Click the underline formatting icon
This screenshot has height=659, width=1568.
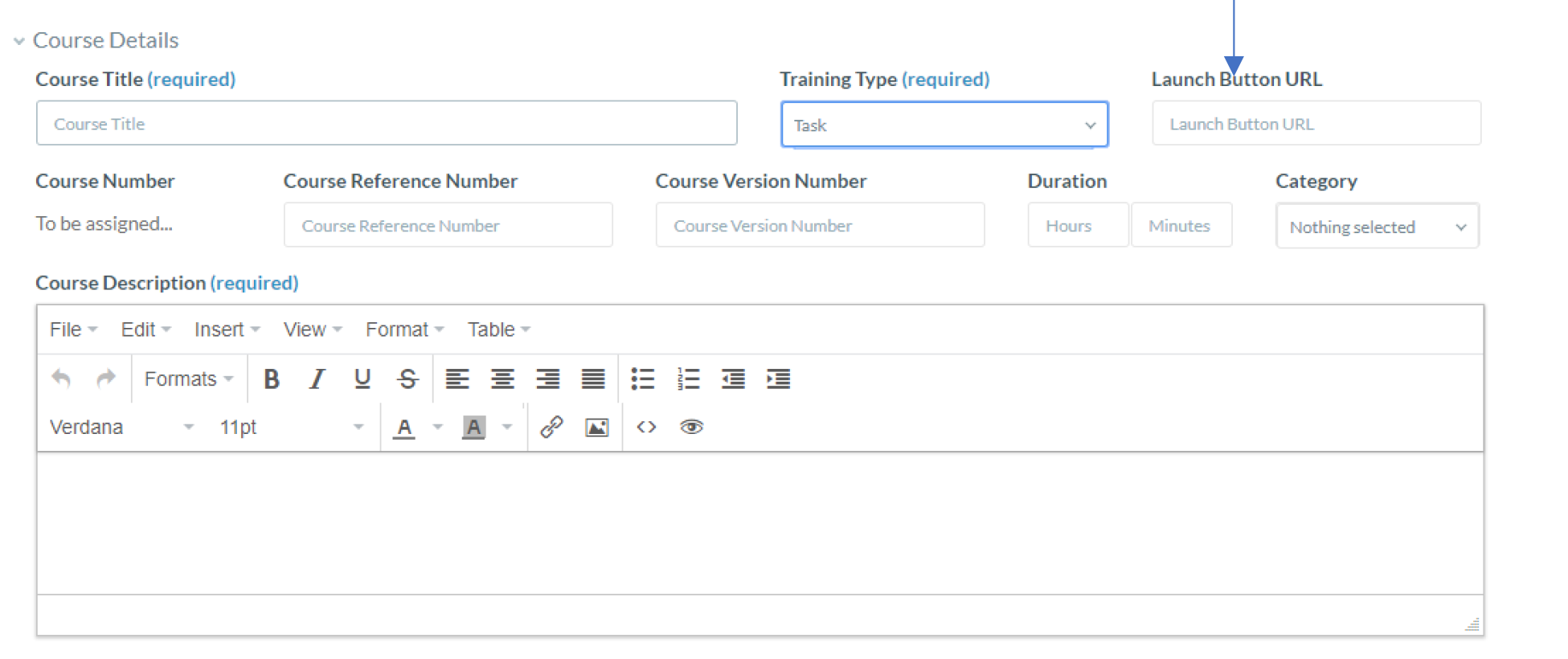tap(362, 379)
